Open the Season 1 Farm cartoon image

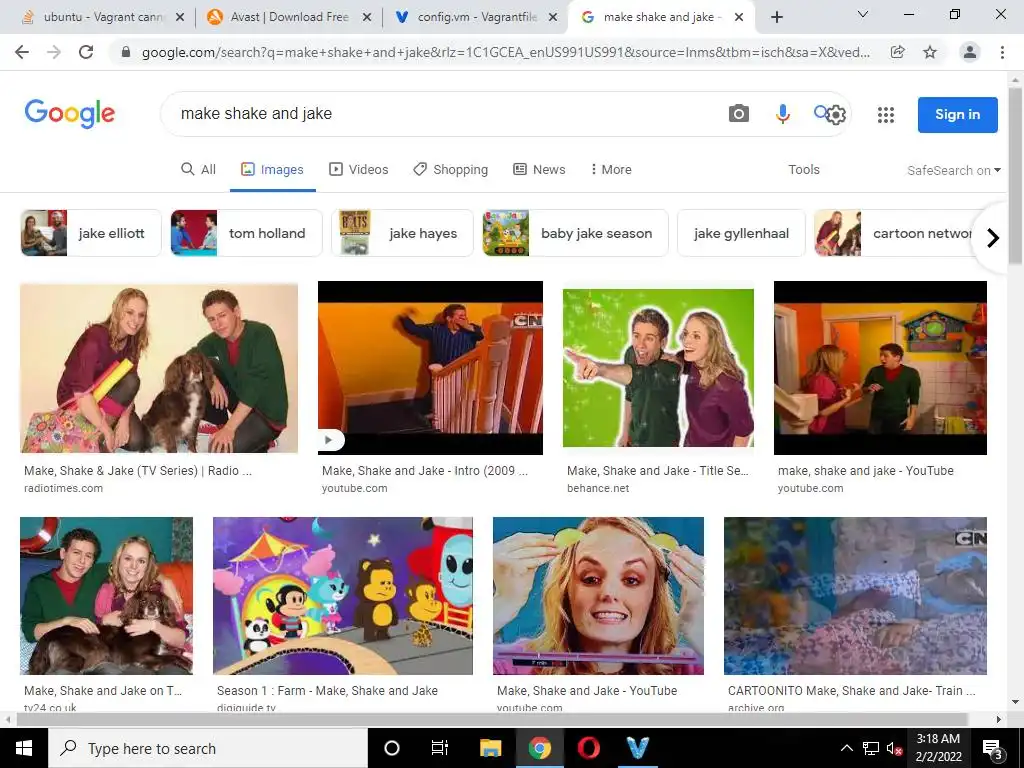pyautogui.click(x=343, y=596)
